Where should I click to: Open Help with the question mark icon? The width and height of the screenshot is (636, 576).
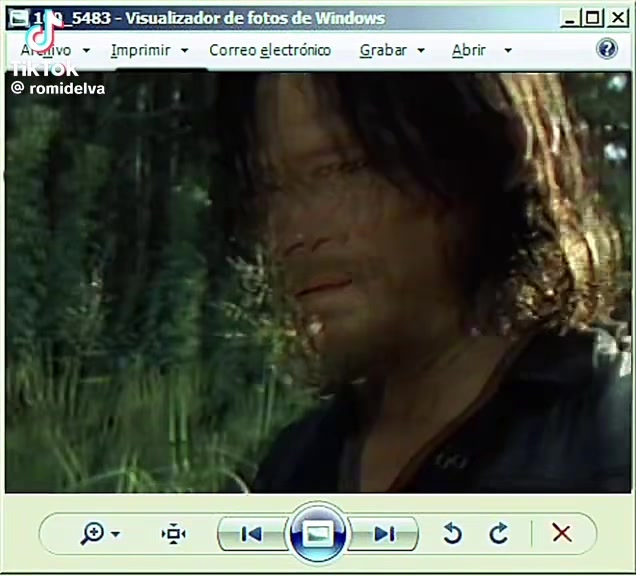[607, 49]
